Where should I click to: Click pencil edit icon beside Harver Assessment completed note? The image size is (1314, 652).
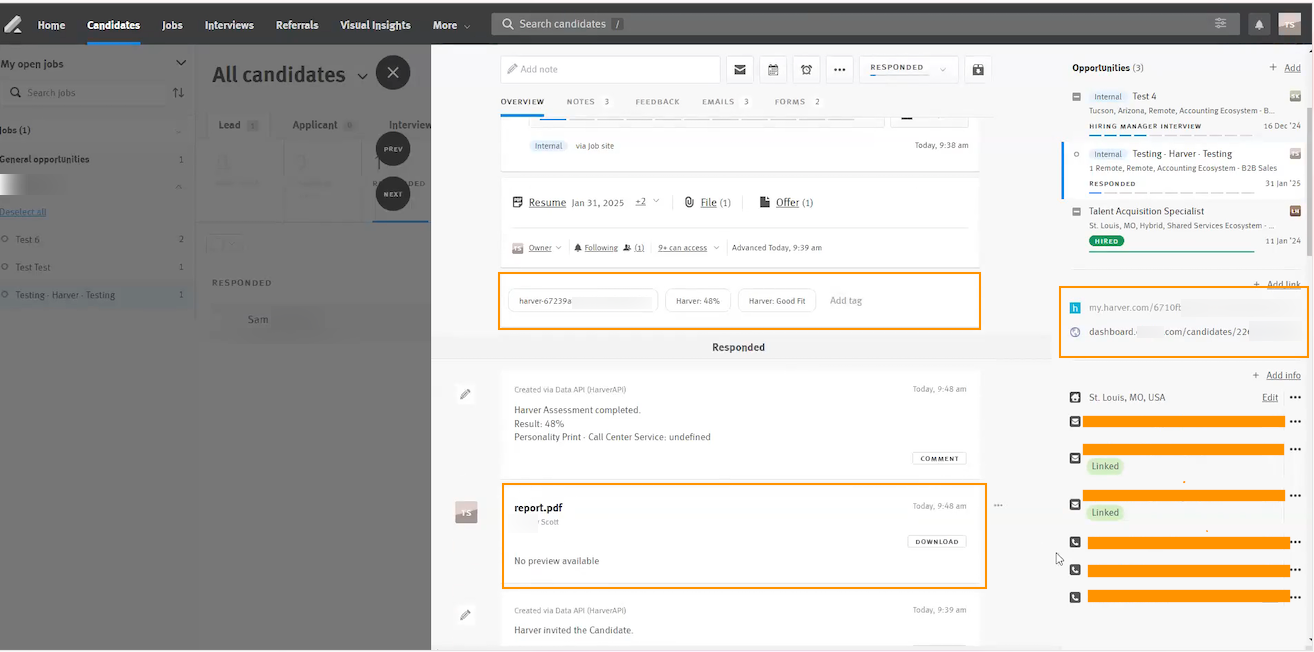pos(465,394)
